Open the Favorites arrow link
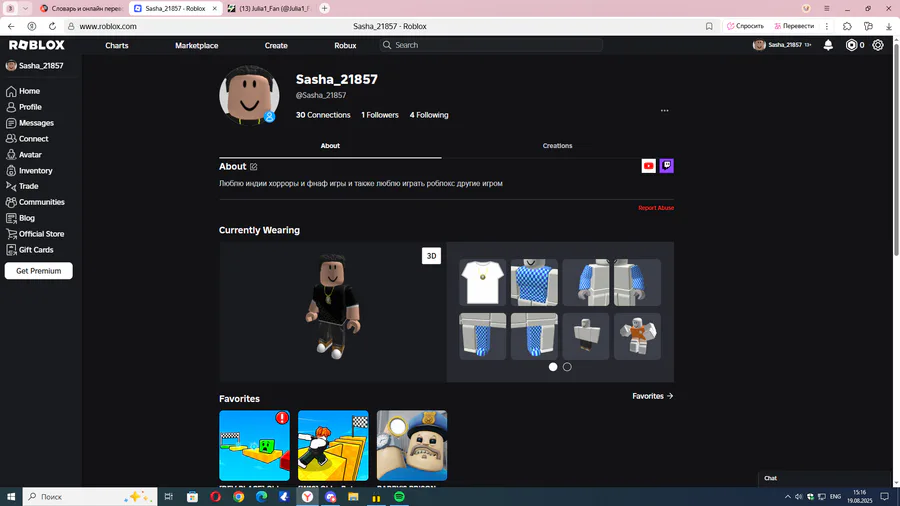The image size is (900, 506). point(653,396)
